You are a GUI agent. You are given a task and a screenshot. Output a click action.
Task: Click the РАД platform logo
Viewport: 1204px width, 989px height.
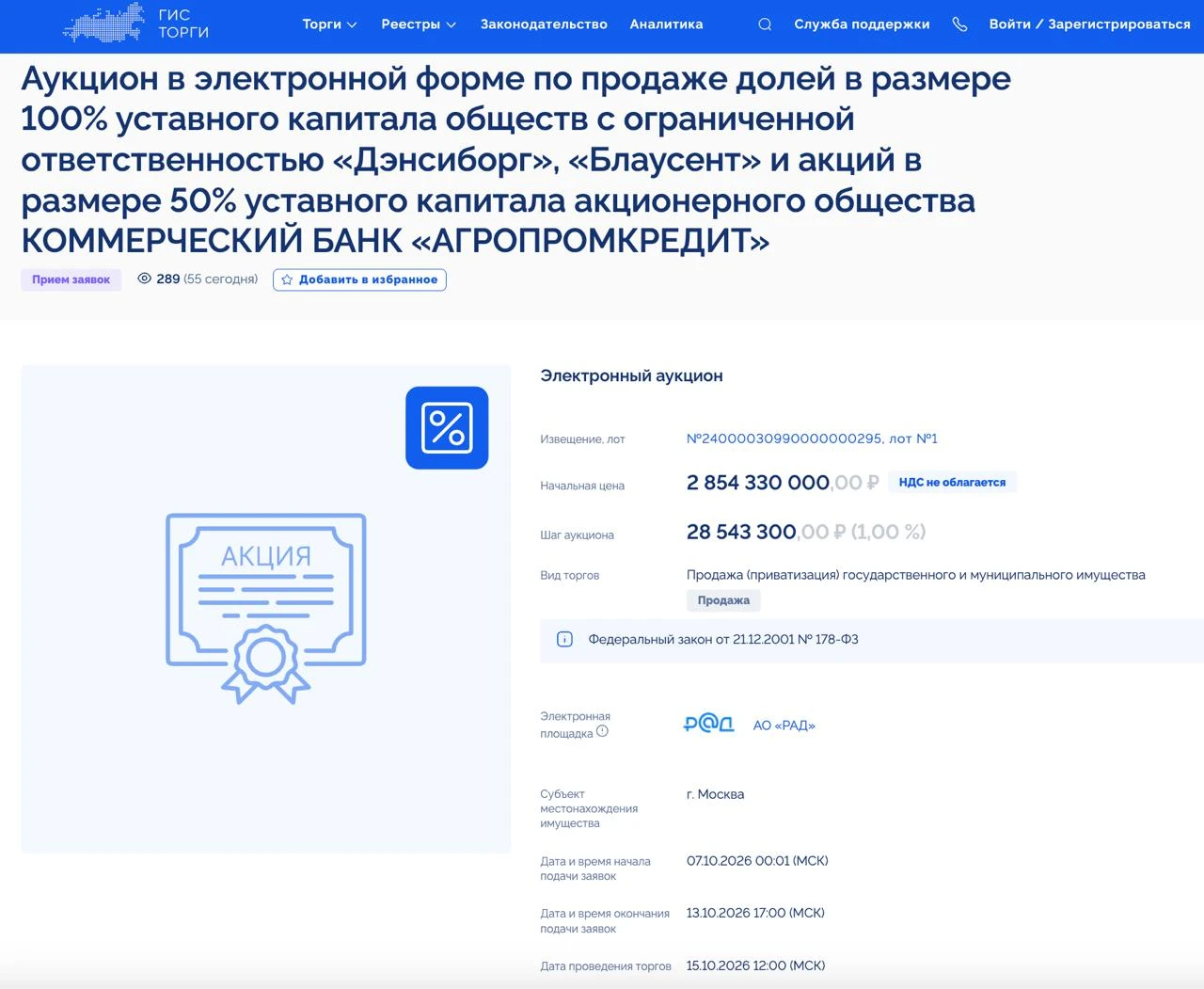coord(708,724)
